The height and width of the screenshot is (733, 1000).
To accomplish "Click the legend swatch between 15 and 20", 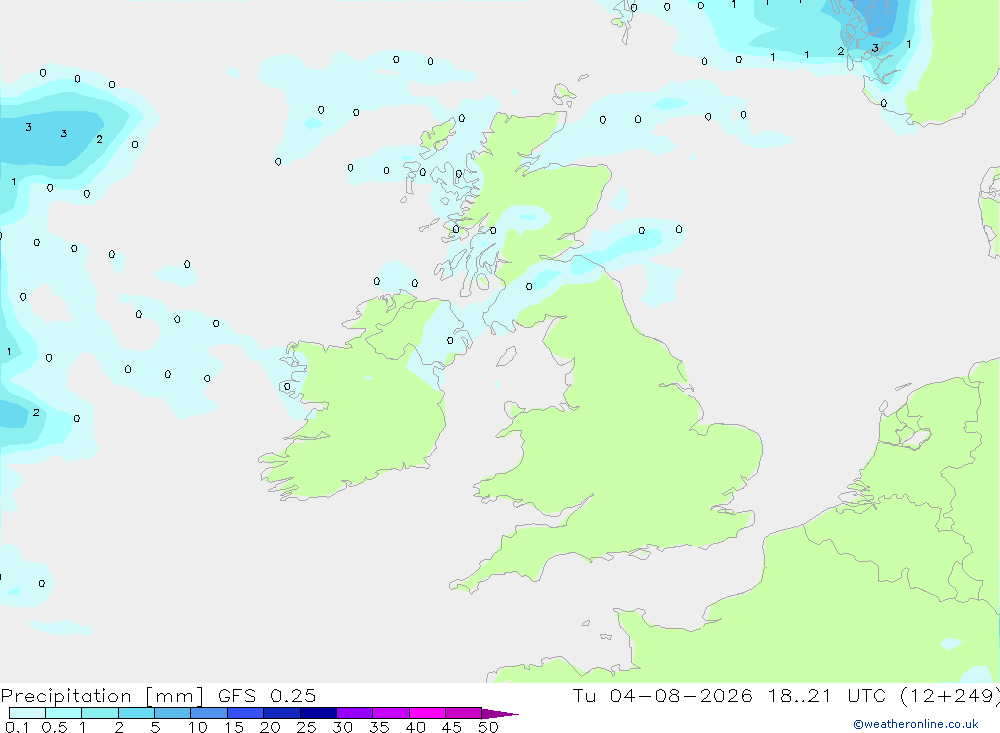I will (246, 713).
